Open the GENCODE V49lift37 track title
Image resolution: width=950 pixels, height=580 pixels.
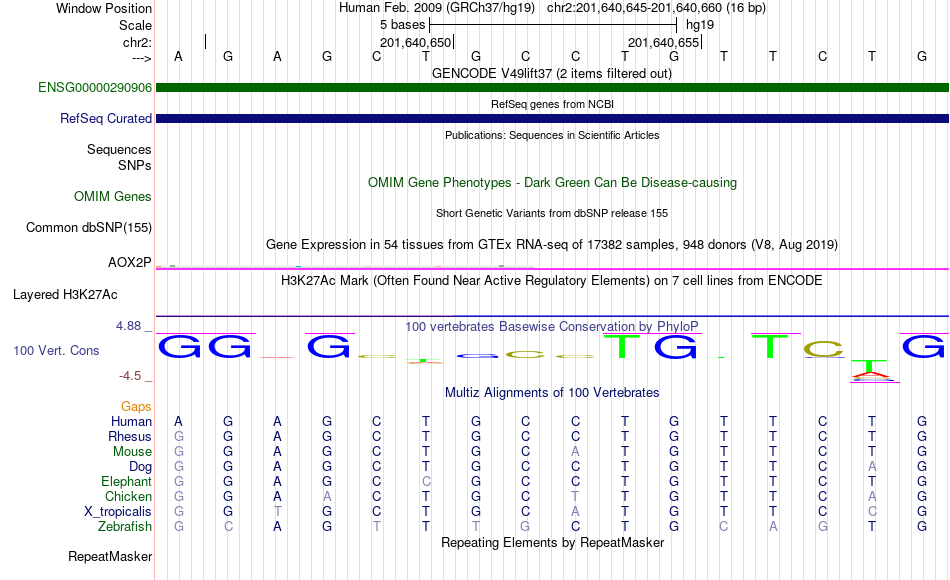click(x=551, y=73)
